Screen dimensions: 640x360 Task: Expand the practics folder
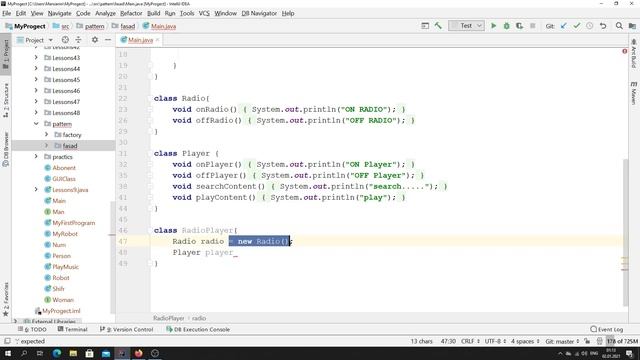(x=36, y=157)
